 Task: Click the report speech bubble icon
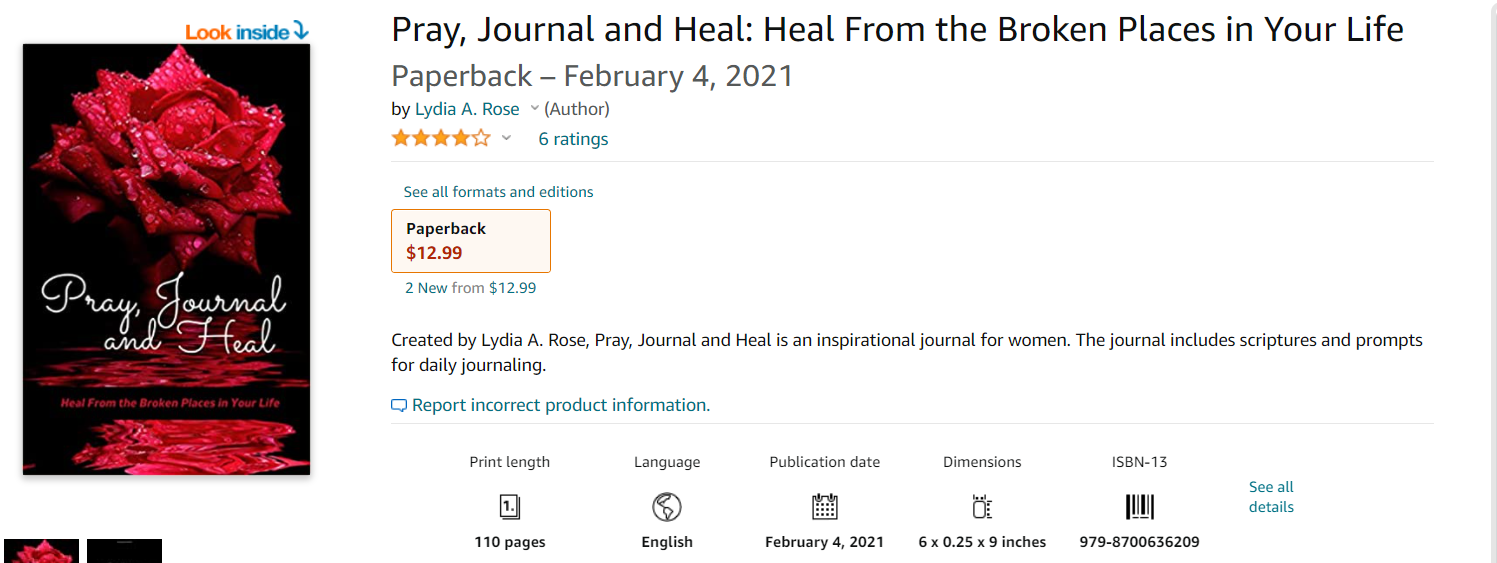pyautogui.click(x=399, y=406)
